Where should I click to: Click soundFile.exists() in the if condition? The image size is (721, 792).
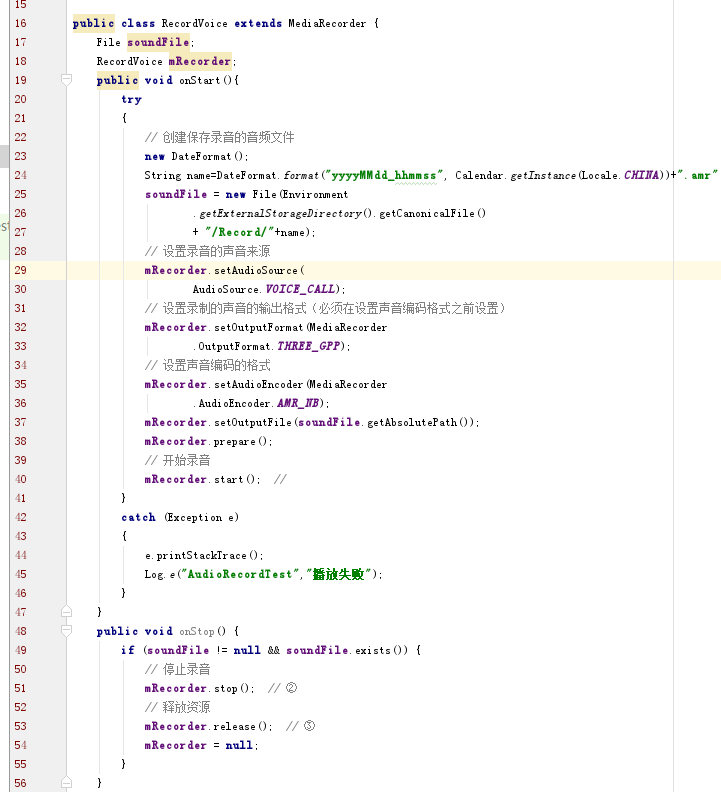tap(347, 650)
